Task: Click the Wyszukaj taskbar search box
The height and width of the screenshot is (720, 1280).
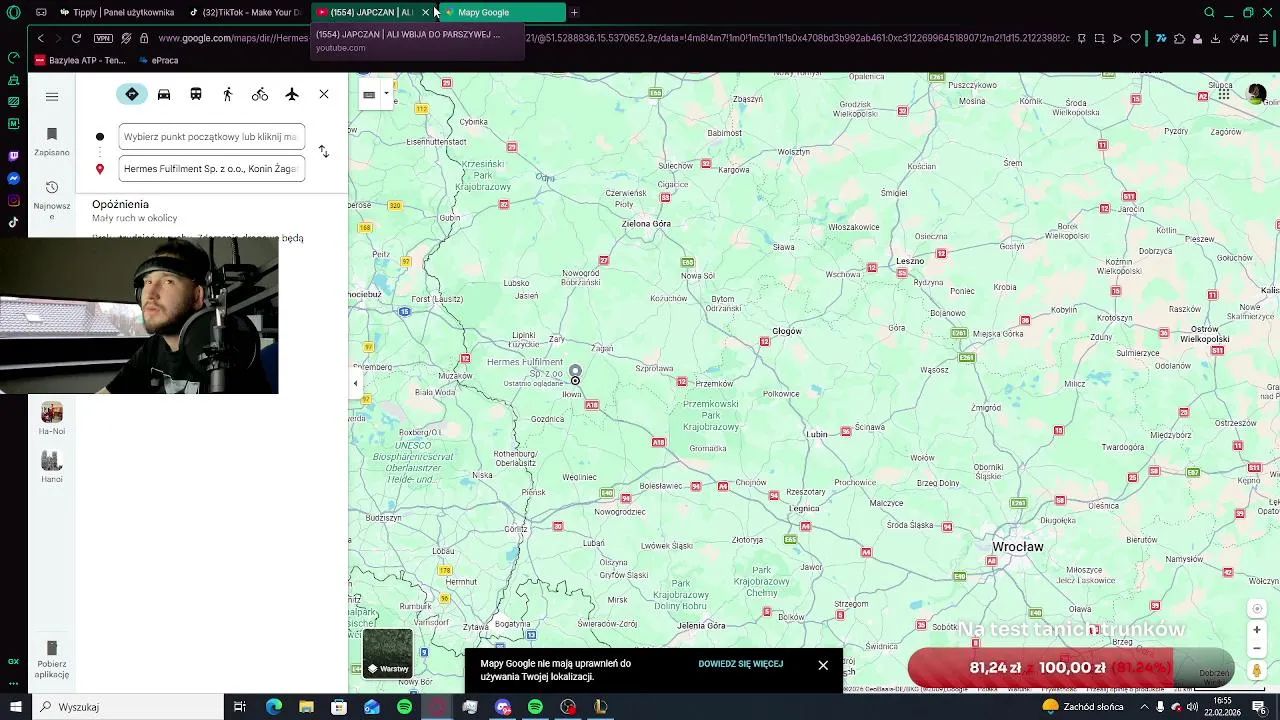Action: click(x=126, y=707)
